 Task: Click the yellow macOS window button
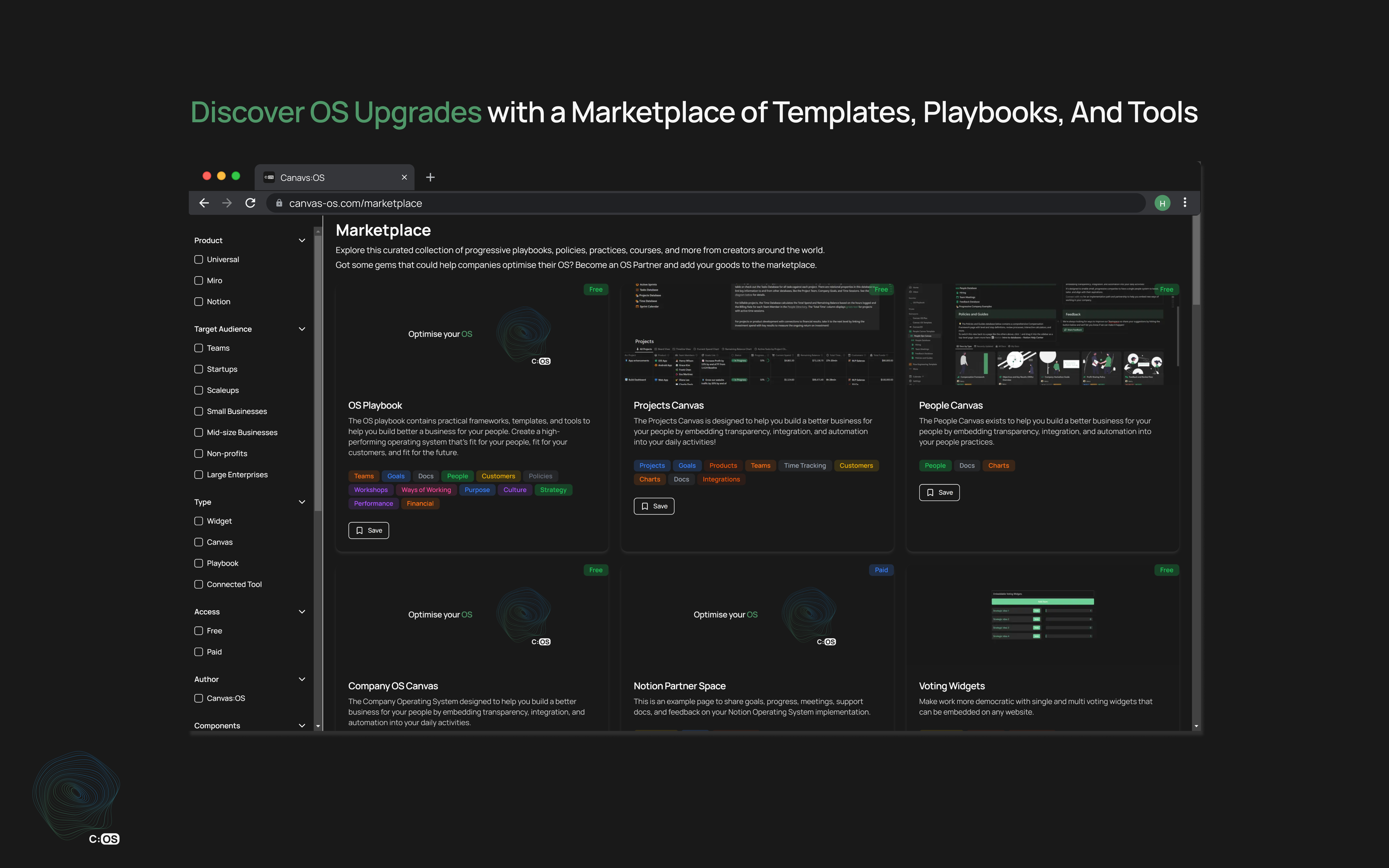coord(221,176)
